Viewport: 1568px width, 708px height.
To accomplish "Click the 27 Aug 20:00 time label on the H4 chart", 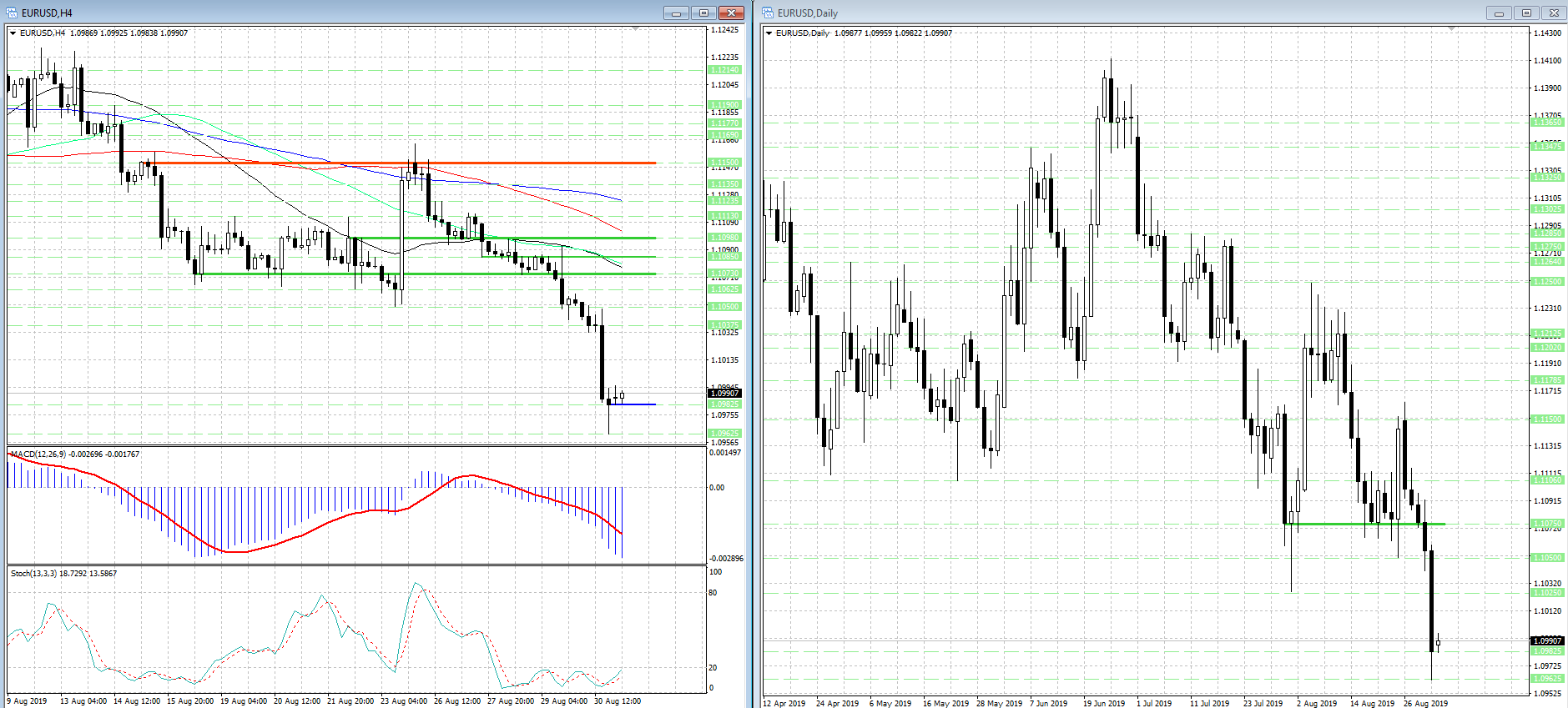I will tap(511, 701).
